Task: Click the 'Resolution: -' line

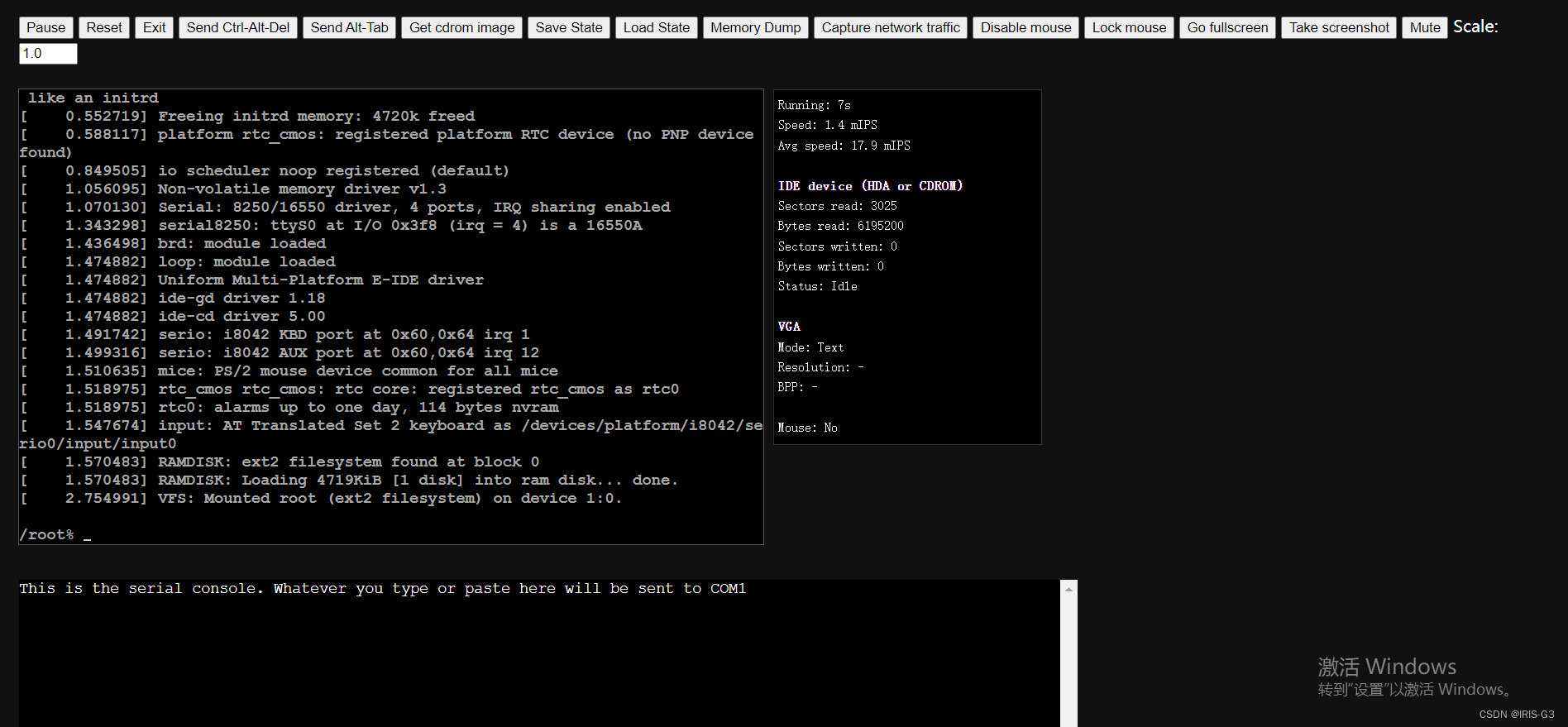Action: point(820,367)
